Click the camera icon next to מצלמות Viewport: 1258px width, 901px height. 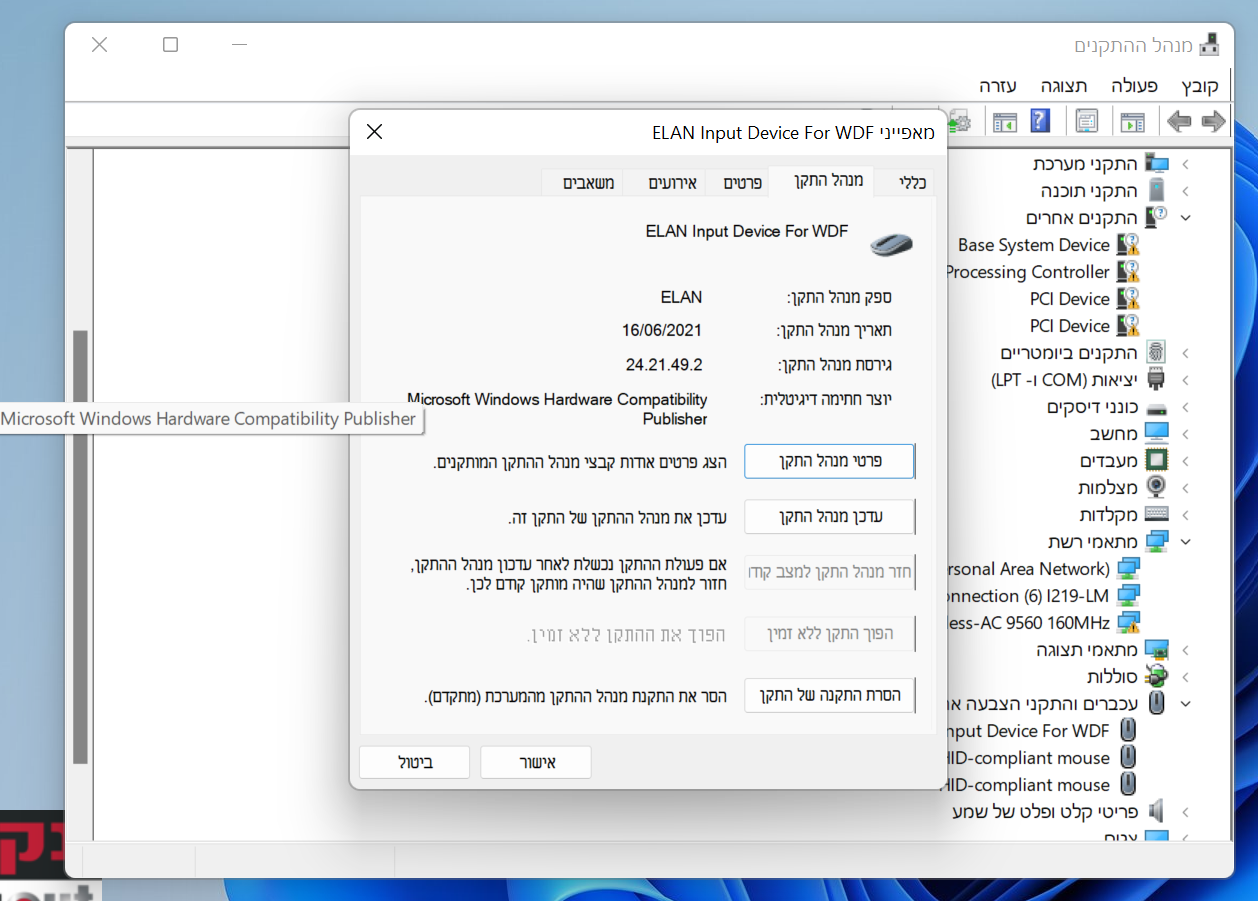(x=1157, y=487)
